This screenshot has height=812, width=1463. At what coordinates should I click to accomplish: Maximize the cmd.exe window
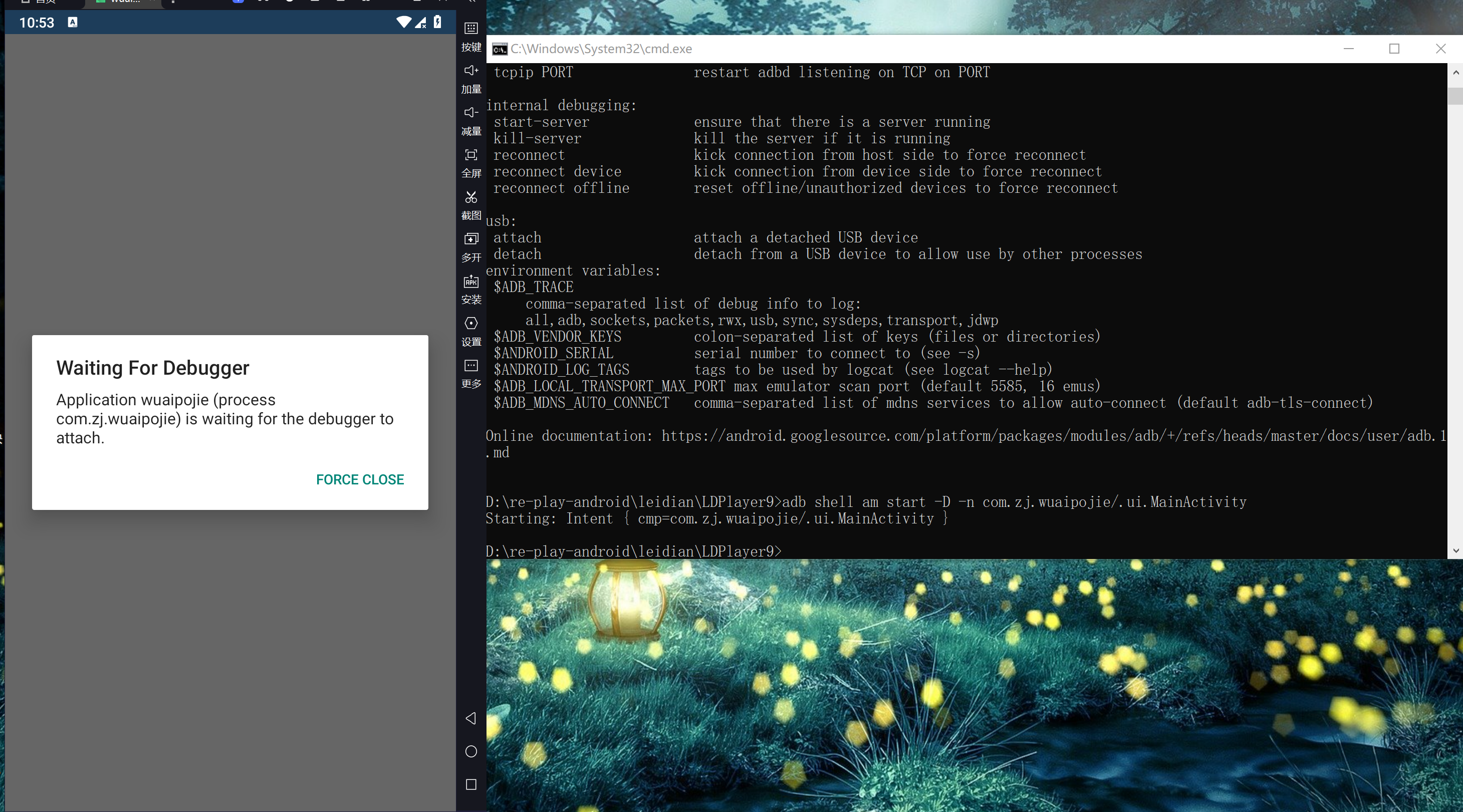pyautogui.click(x=1394, y=49)
